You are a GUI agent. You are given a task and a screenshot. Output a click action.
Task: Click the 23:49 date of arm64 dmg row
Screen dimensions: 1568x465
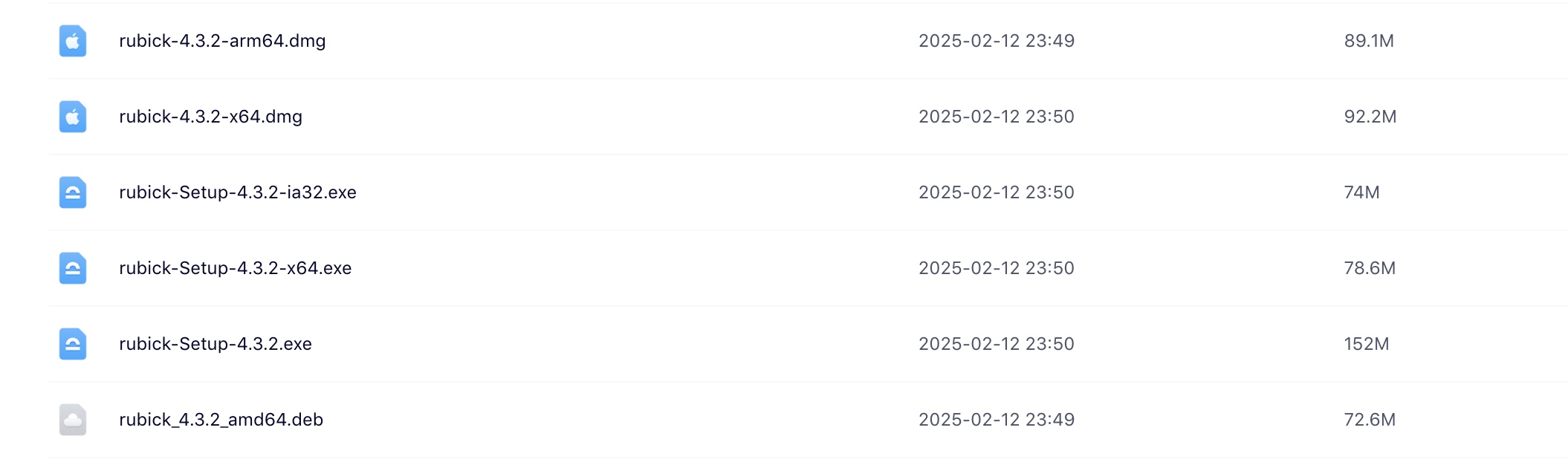click(997, 41)
